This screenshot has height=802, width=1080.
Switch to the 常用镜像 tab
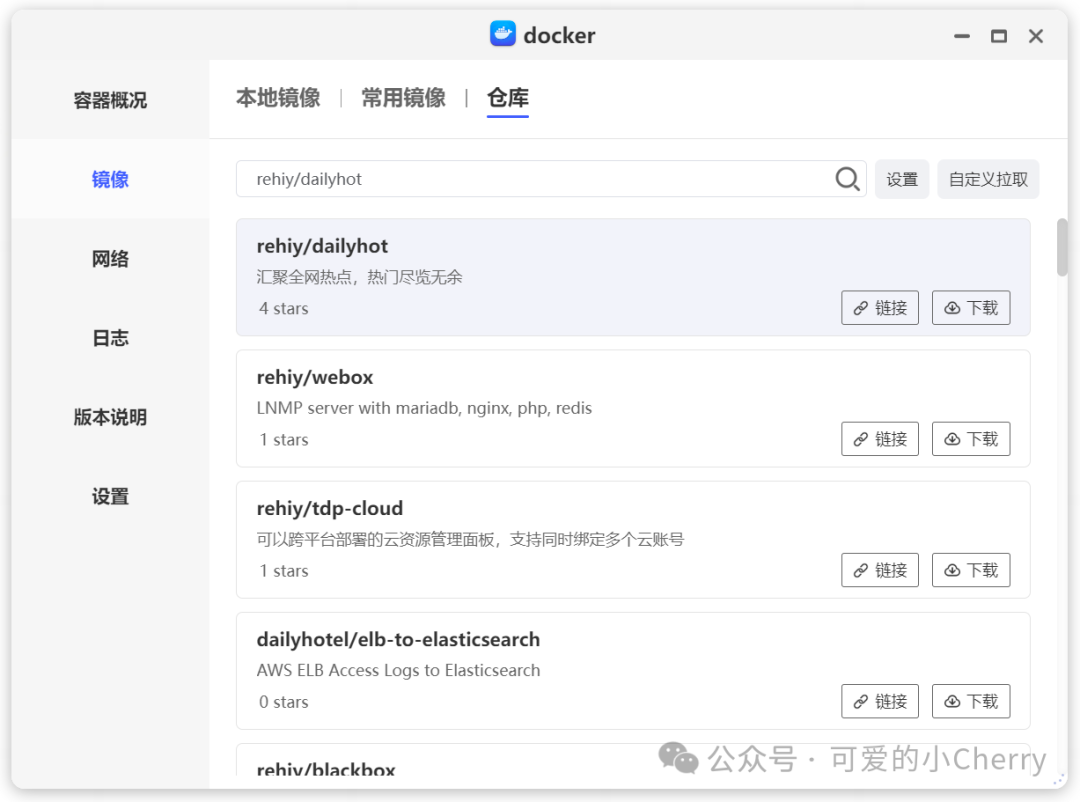pos(404,98)
